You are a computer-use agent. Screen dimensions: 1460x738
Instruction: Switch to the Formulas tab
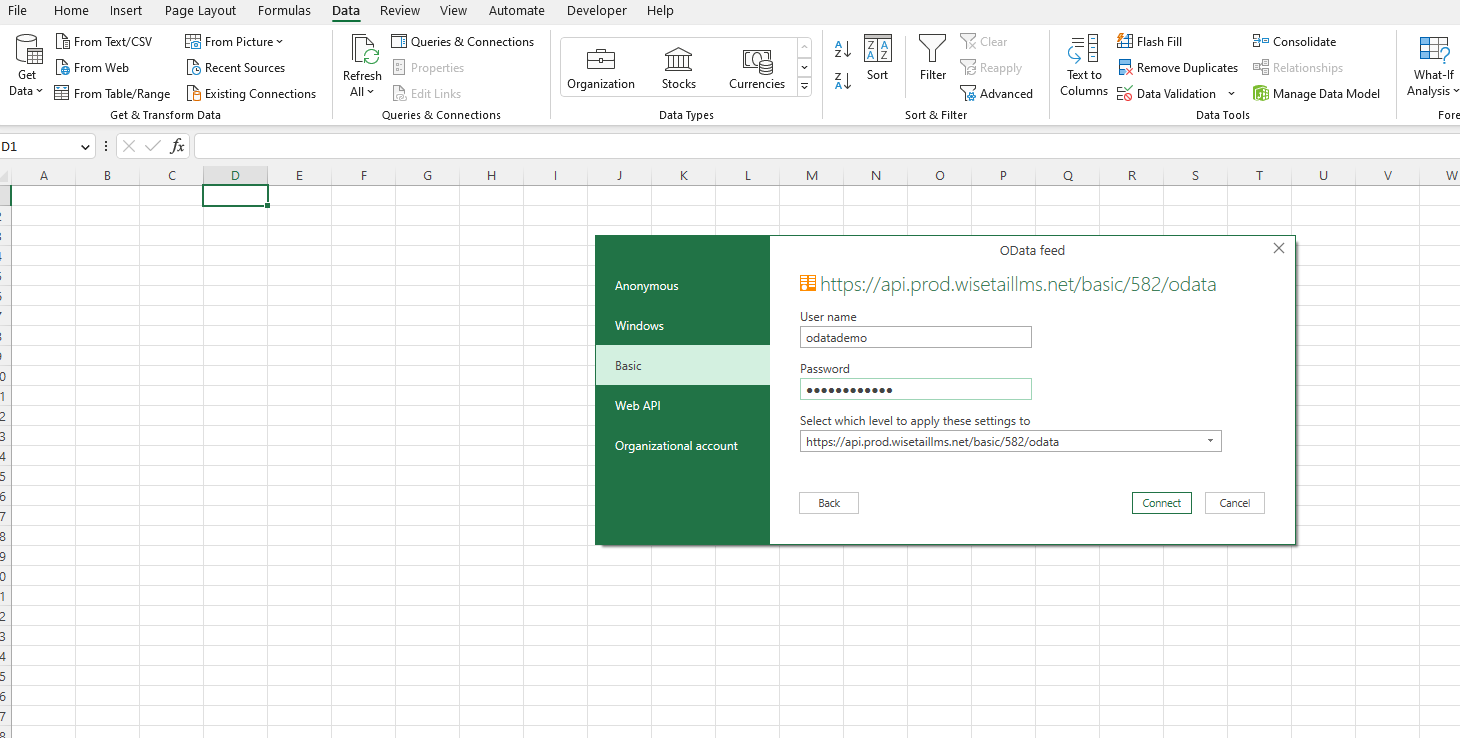(284, 11)
